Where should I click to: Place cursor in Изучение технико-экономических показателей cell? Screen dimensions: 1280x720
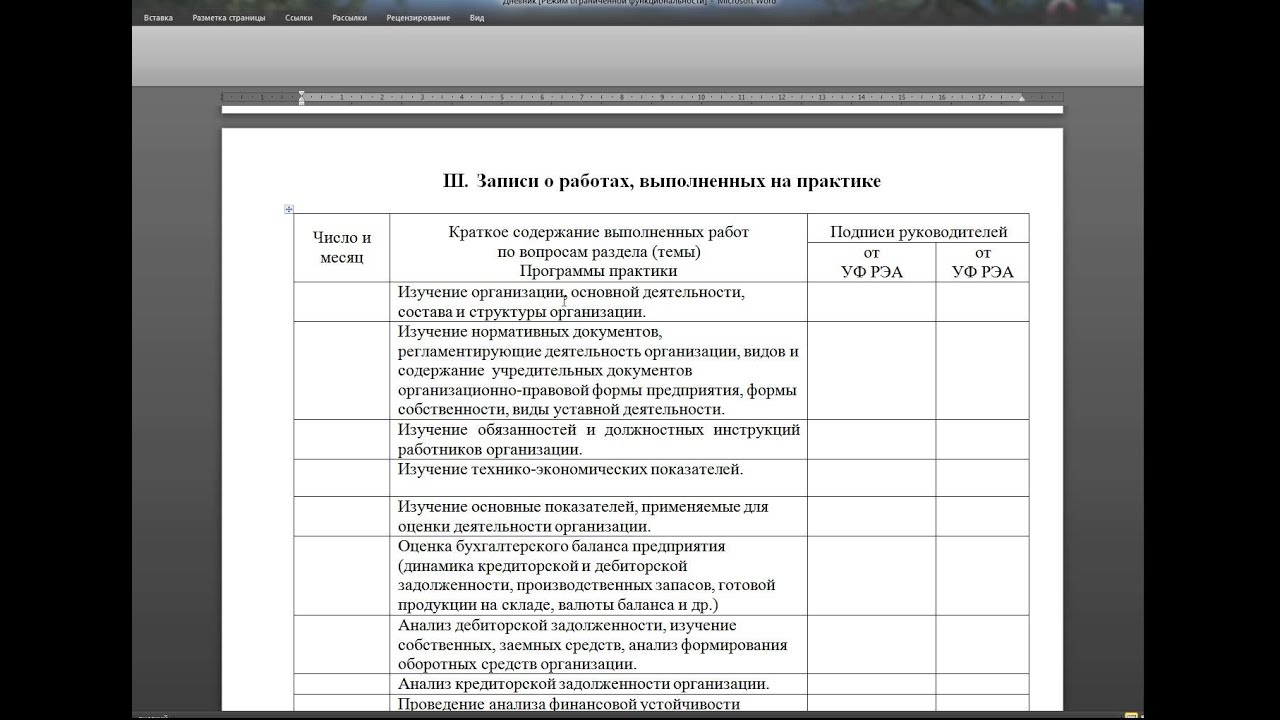[598, 478]
